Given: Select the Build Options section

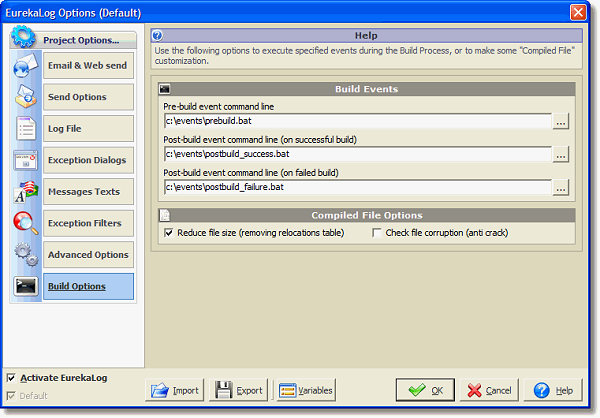Looking at the screenshot, I should pos(88,286).
